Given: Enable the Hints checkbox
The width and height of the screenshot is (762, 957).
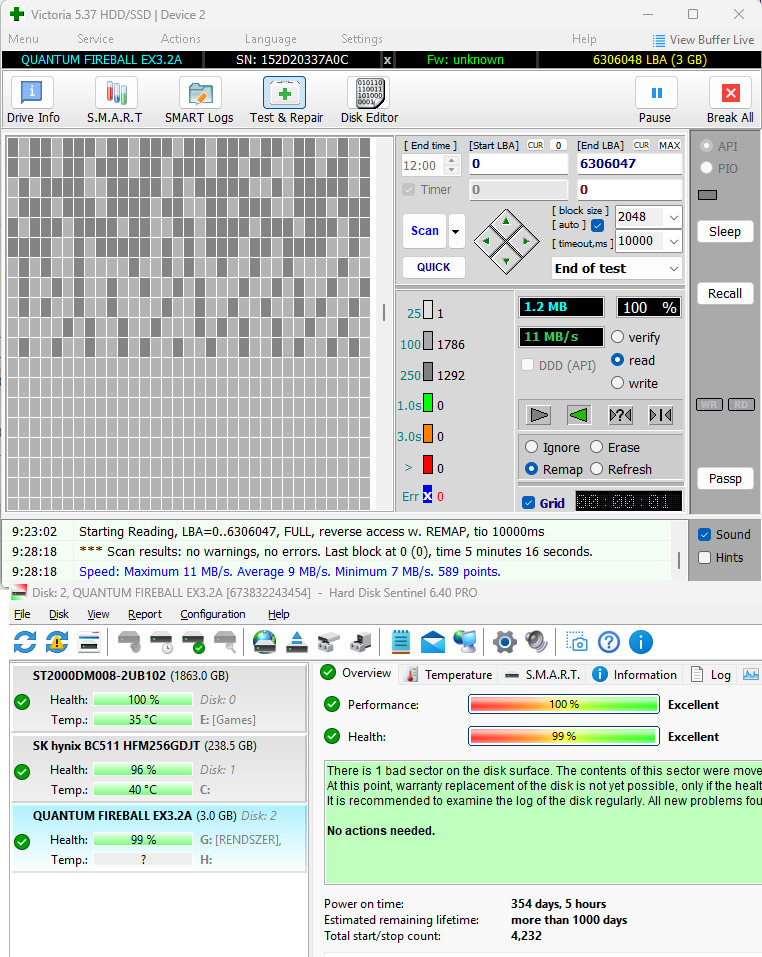Looking at the screenshot, I should [x=705, y=557].
